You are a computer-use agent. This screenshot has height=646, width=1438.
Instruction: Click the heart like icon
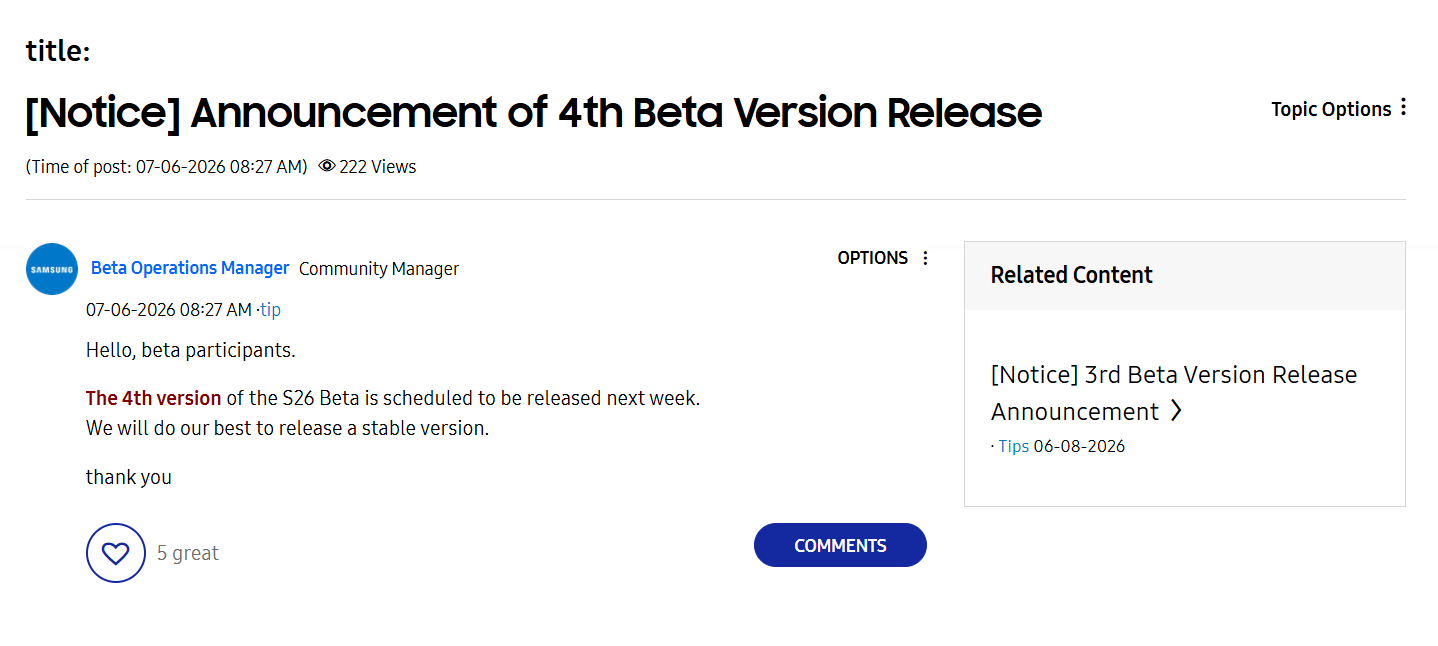pyautogui.click(x=116, y=553)
